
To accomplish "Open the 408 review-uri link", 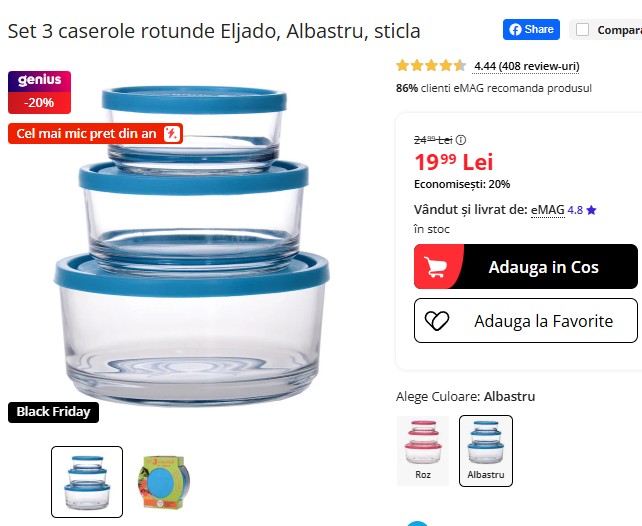I will (526, 66).
